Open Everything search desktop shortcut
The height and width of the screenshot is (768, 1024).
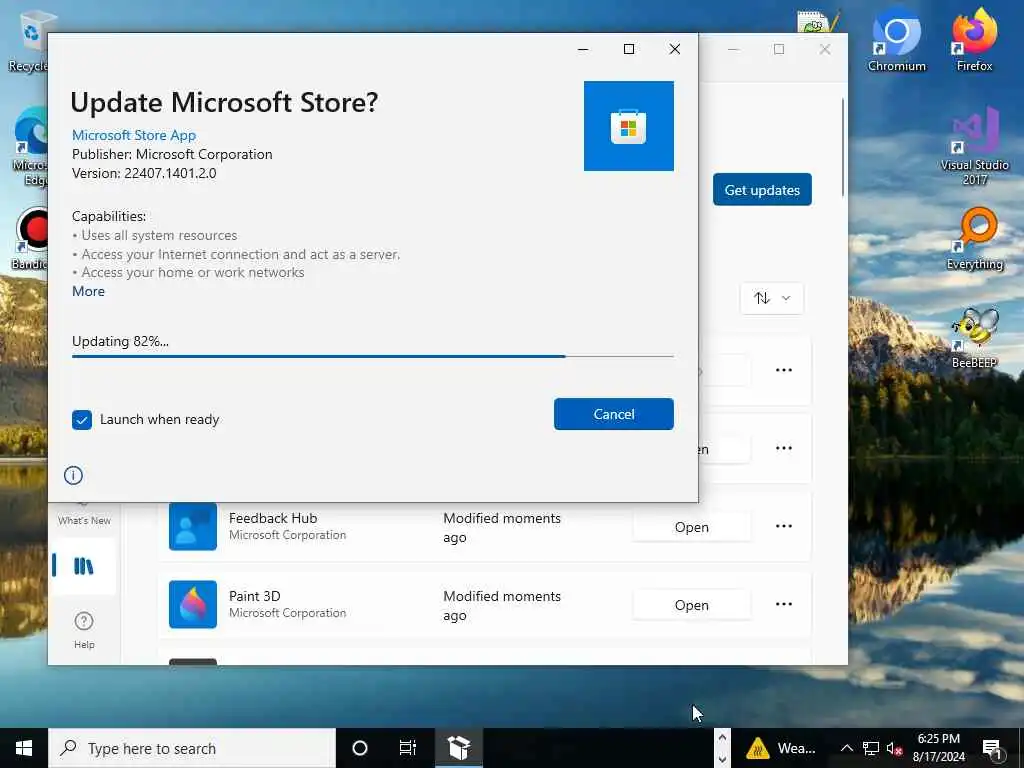[x=974, y=238]
